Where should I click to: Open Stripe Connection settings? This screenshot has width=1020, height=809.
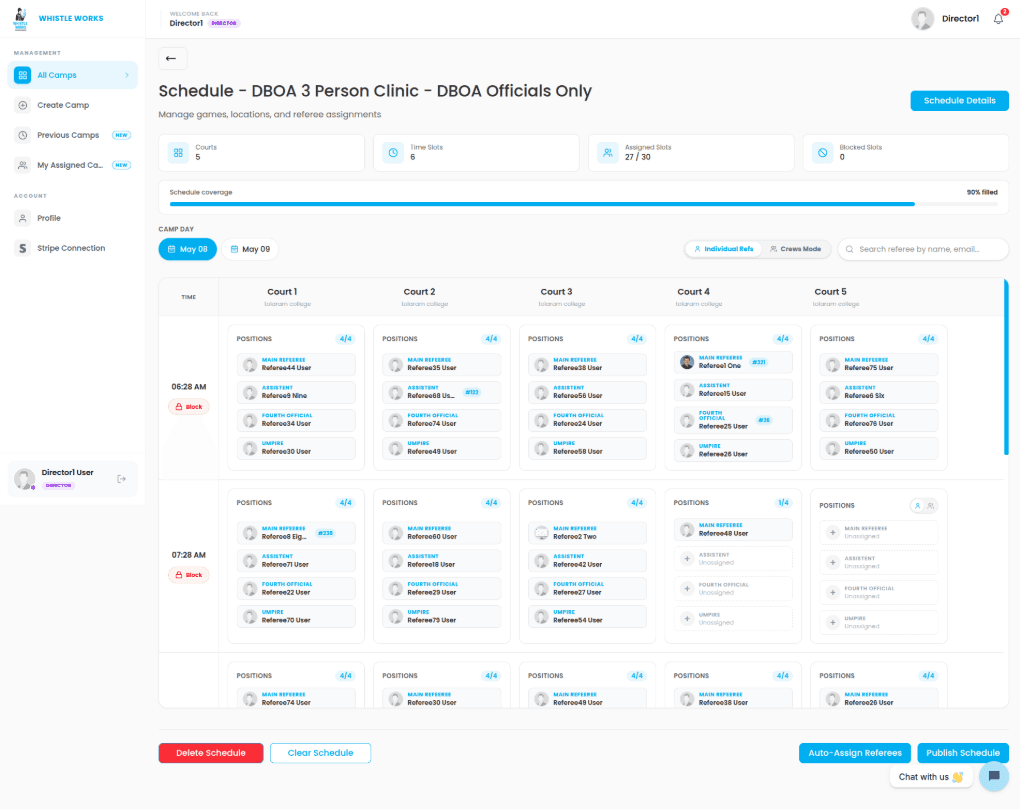click(72, 248)
